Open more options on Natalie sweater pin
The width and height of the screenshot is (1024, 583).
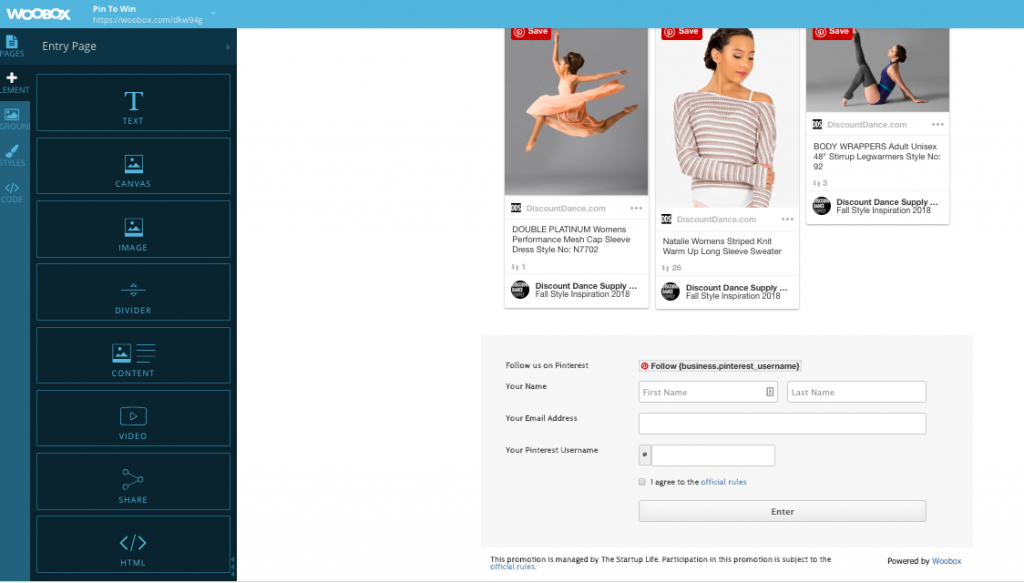pyautogui.click(x=787, y=219)
